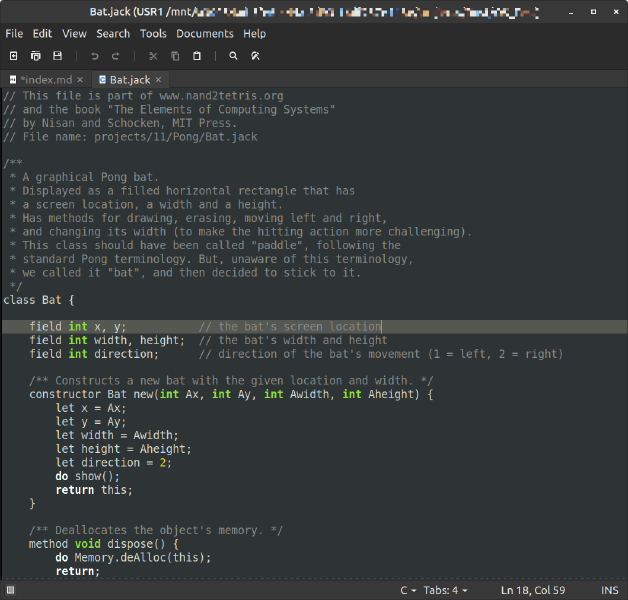Minimize the Bat.jack editor window

click(x=571, y=12)
